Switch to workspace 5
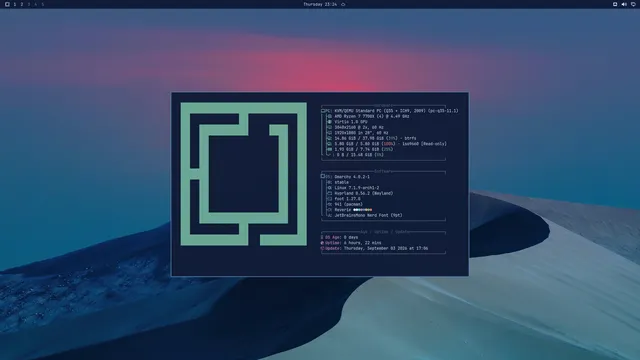Image resolution: width=640 pixels, height=360 pixels. (x=42, y=4)
